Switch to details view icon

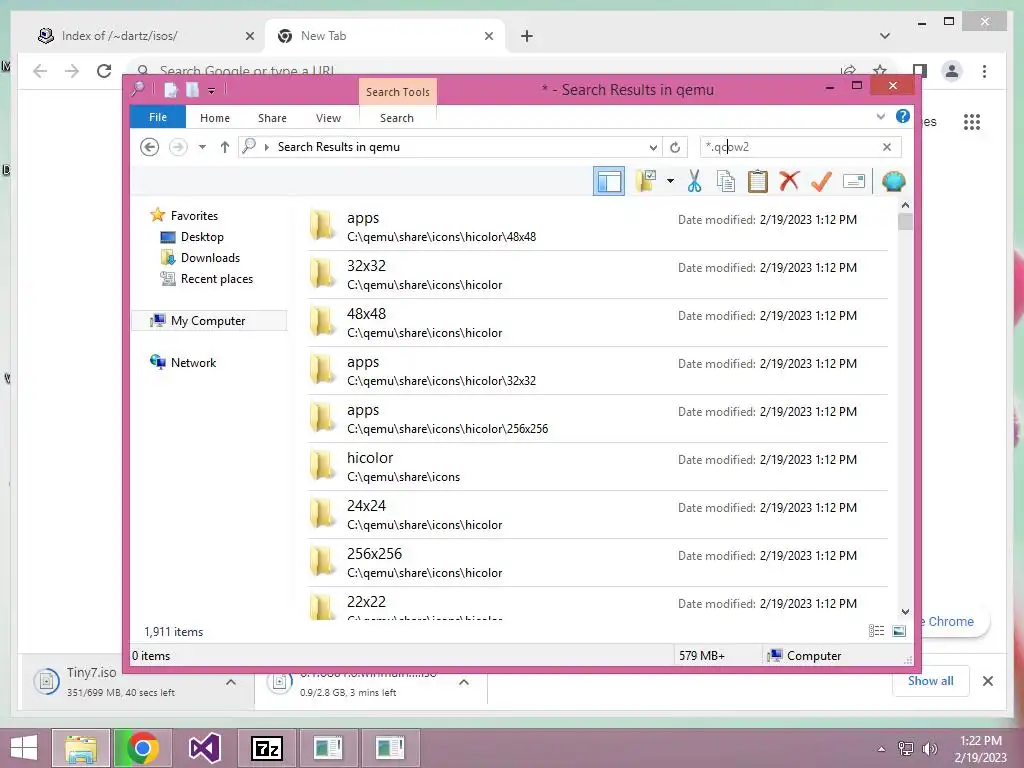[x=876, y=631]
